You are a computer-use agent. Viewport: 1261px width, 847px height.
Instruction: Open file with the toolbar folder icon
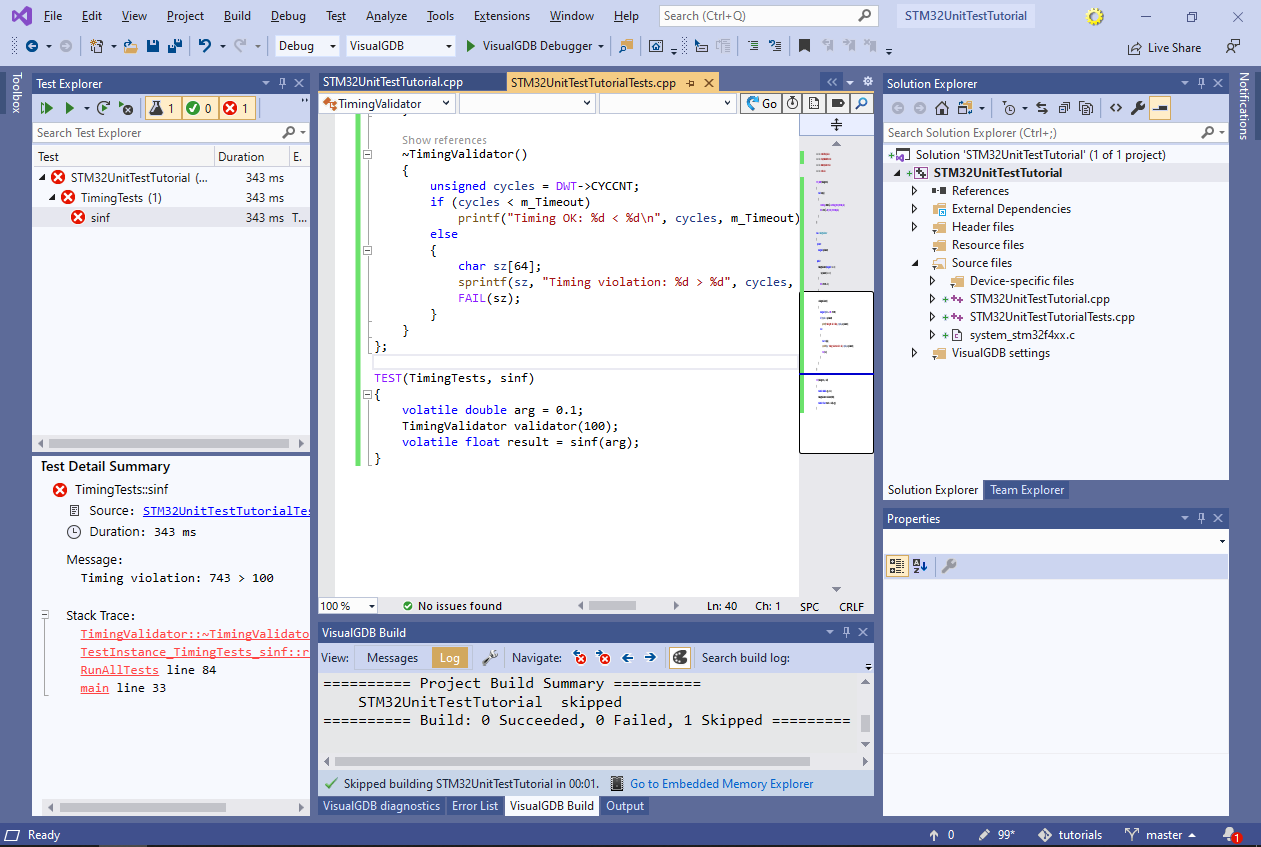pos(131,46)
